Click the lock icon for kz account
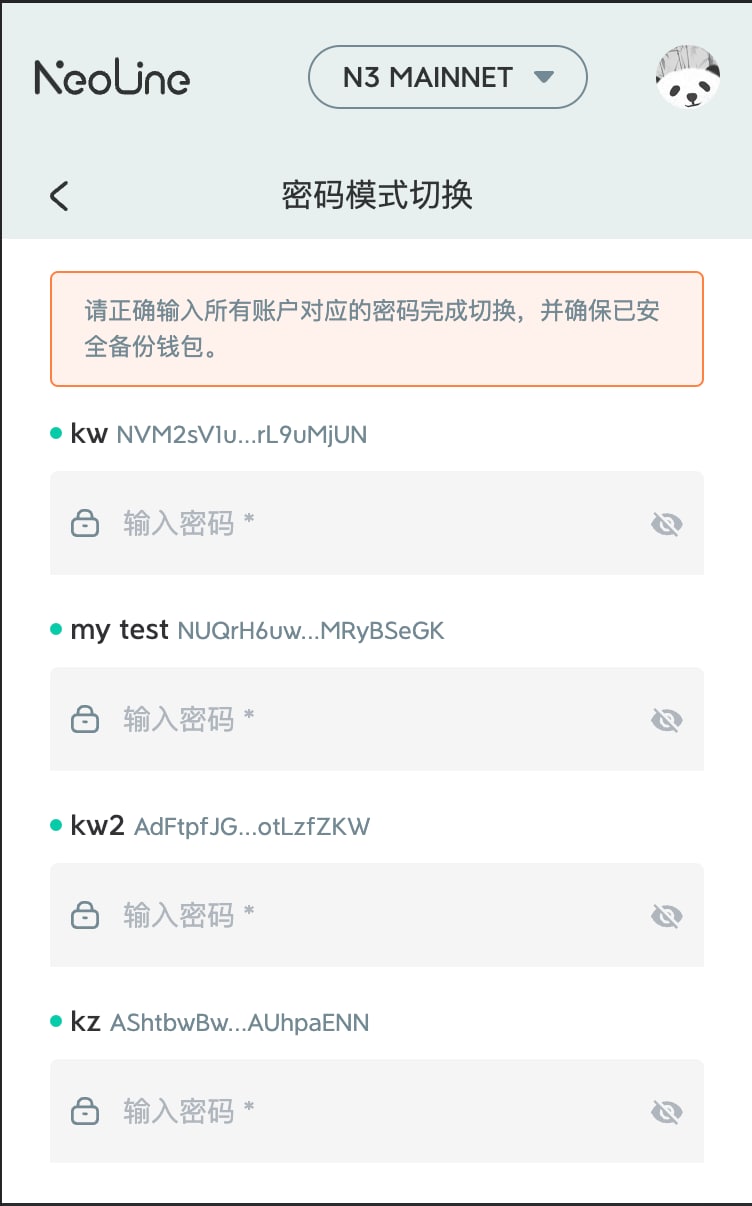752x1206 pixels. (x=86, y=1111)
